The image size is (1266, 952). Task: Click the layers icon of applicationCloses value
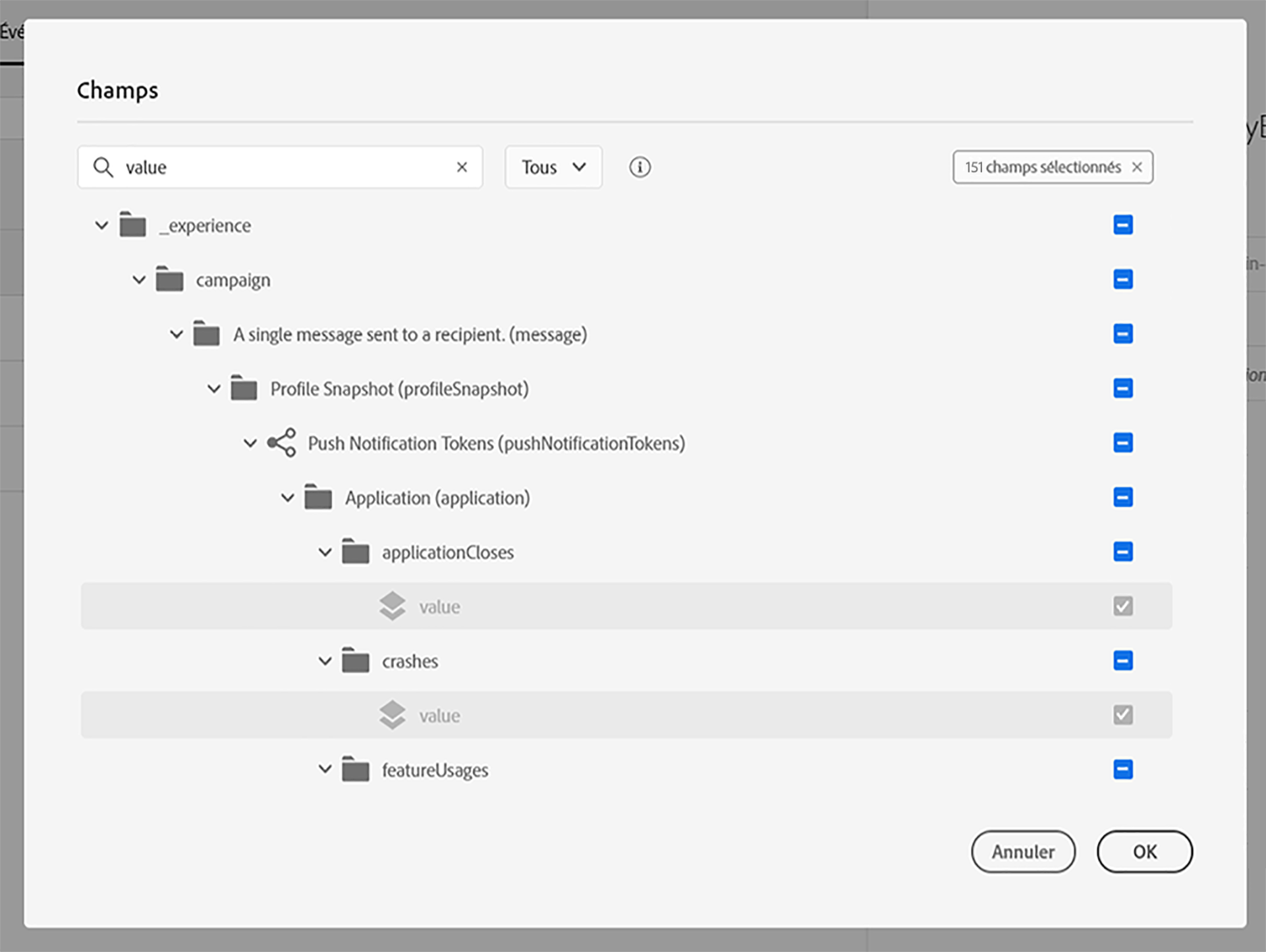pos(393,606)
